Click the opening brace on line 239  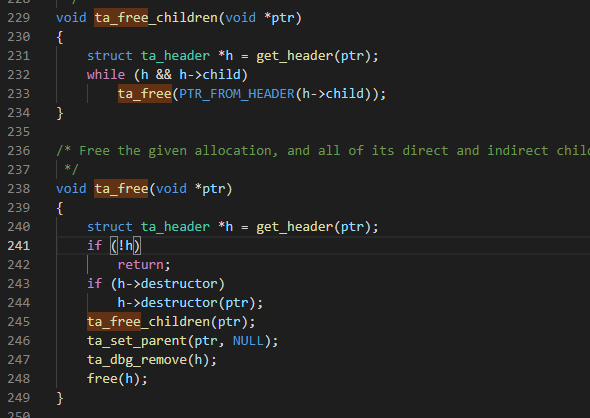(x=60, y=208)
